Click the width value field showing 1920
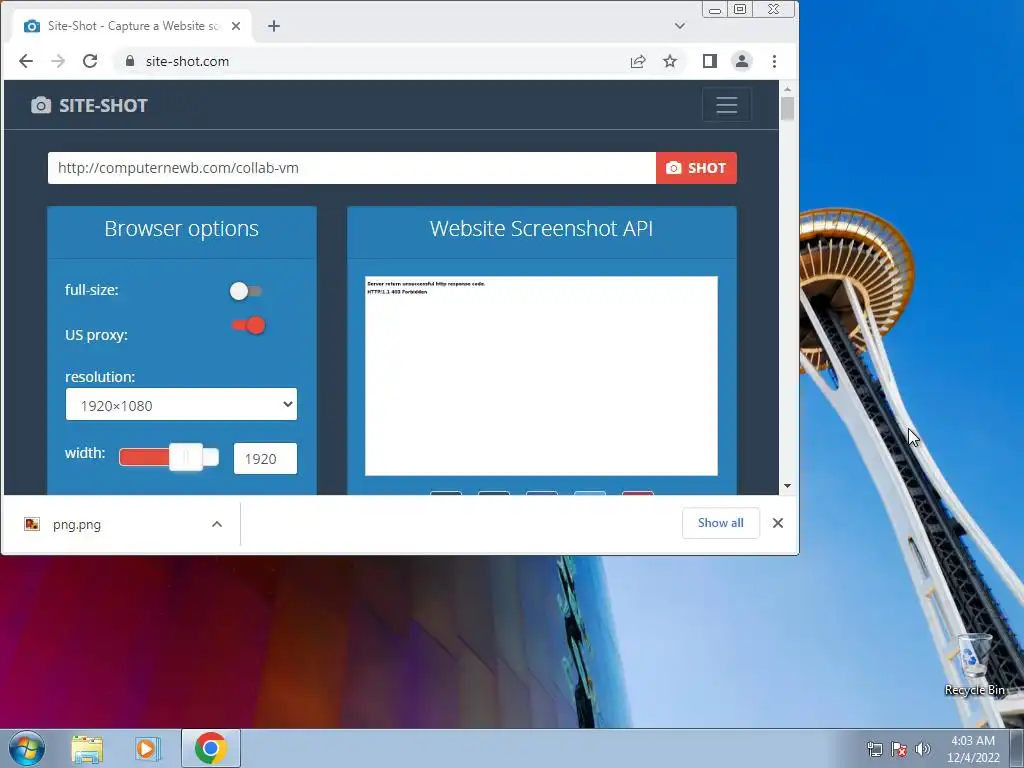The height and width of the screenshot is (768, 1024). [x=265, y=458]
